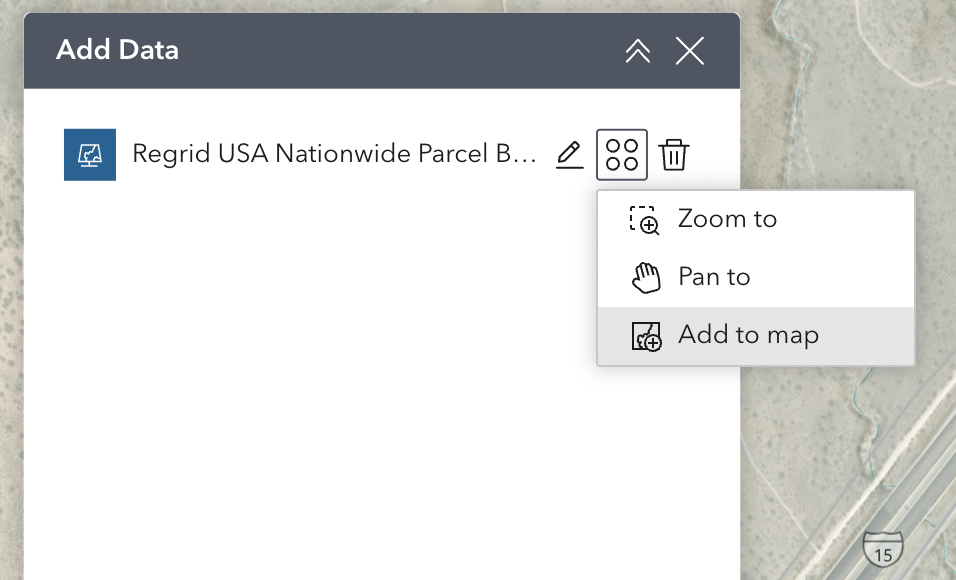
Task: Collapse the Add Data panel with double chevron
Action: (638, 51)
